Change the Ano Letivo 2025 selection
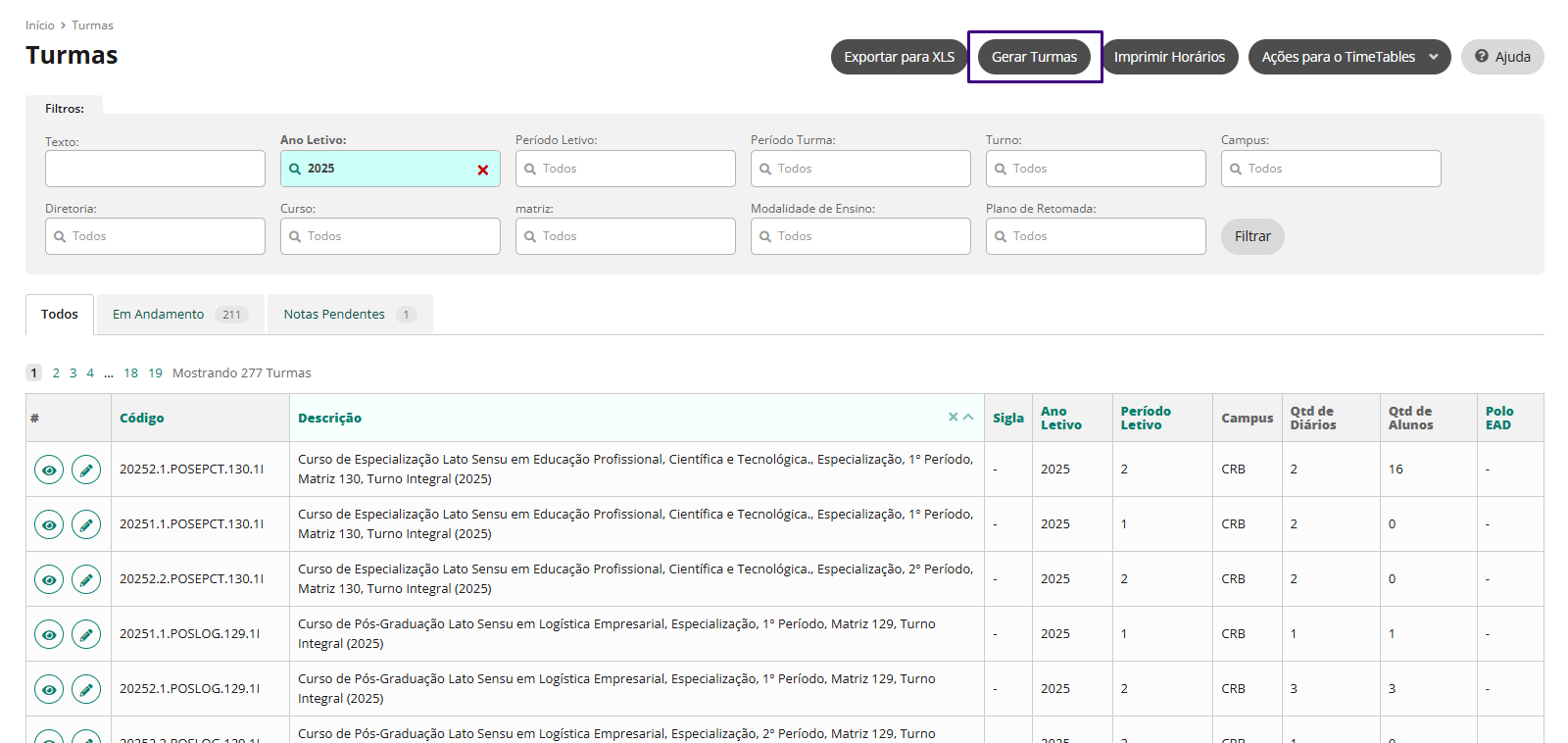The height and width of the screenshot is (743, 1568). [x=390, y=169]
